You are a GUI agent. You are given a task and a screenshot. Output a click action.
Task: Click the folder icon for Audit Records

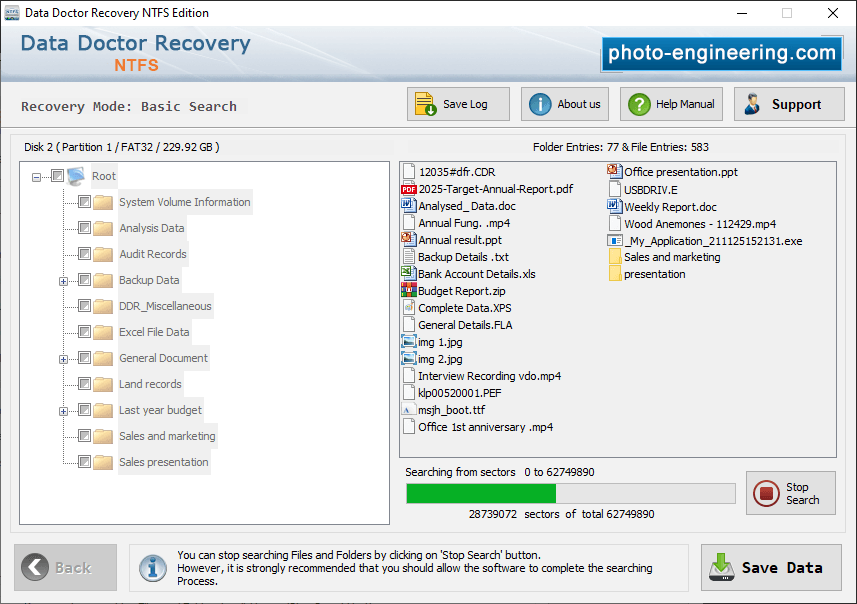[103, 254]
